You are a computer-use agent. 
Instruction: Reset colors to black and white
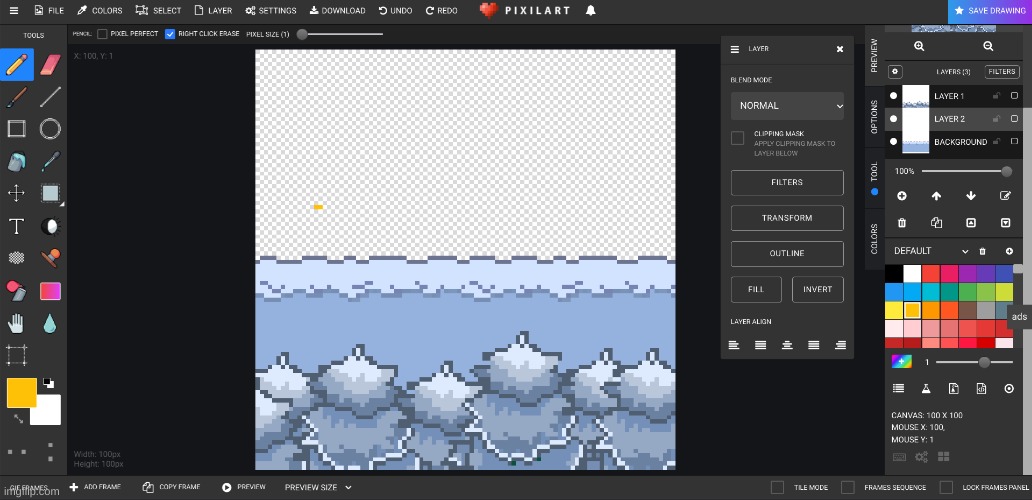49,383
